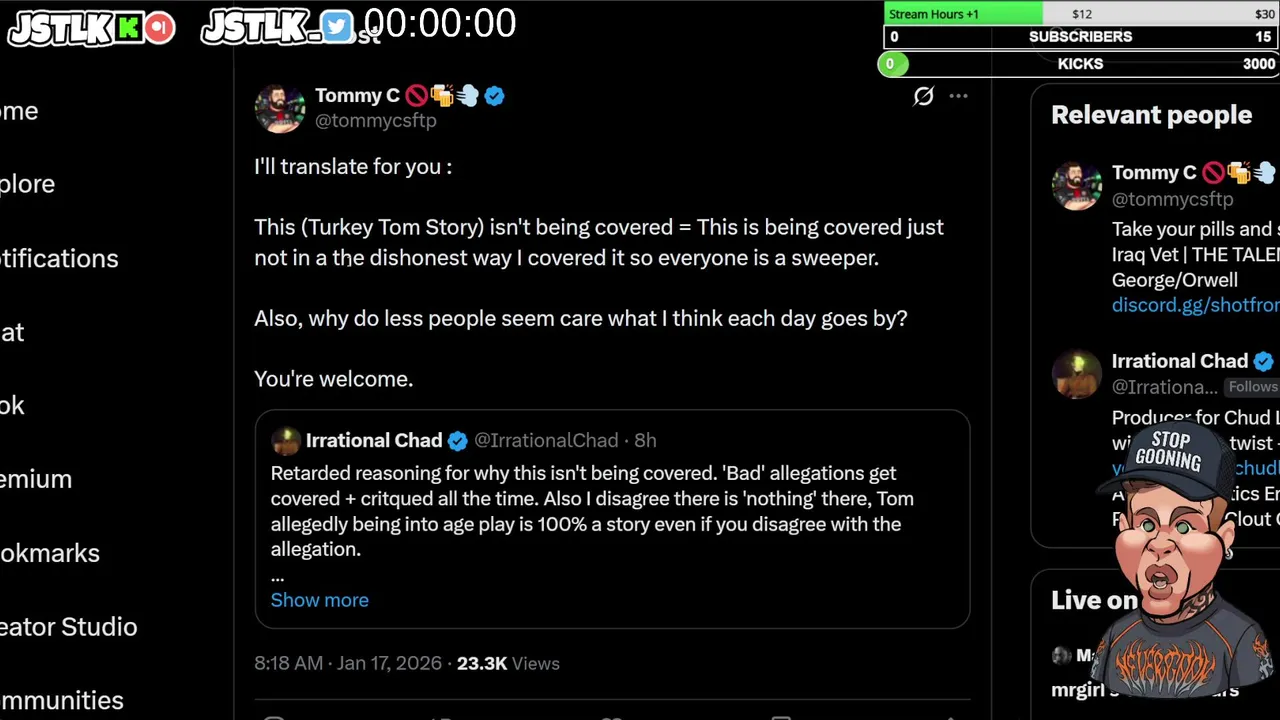Click Tommy C's blue verified badge in post header

coord(494,96)
